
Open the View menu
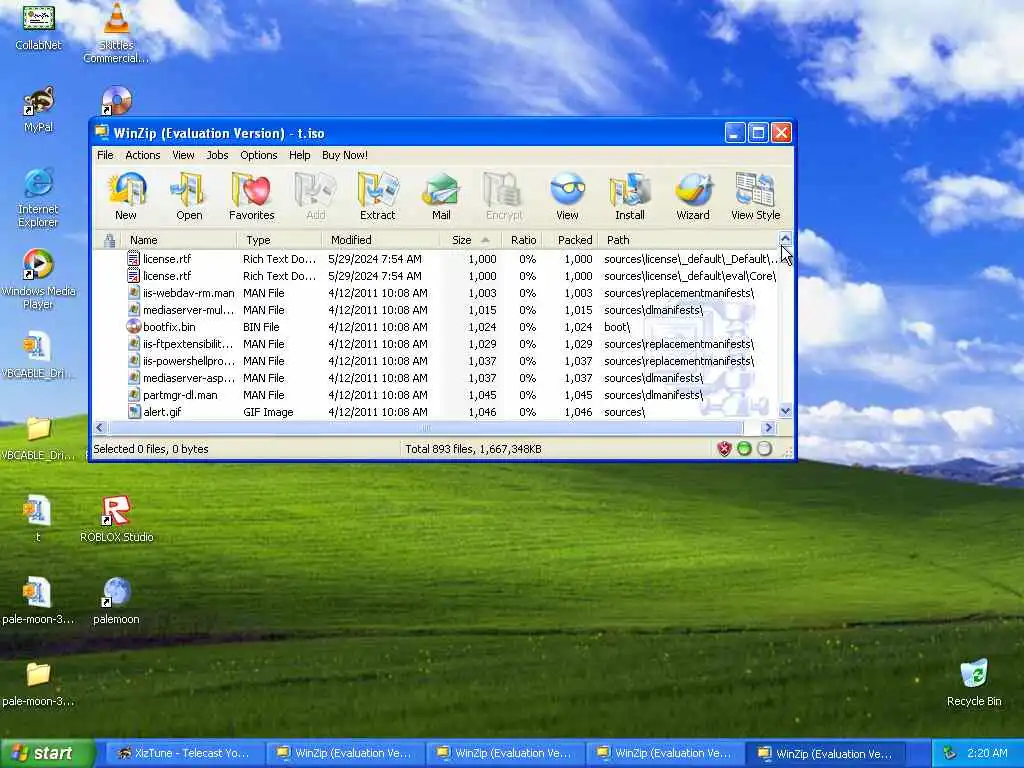pyautogui.click(x=184, y=155)
